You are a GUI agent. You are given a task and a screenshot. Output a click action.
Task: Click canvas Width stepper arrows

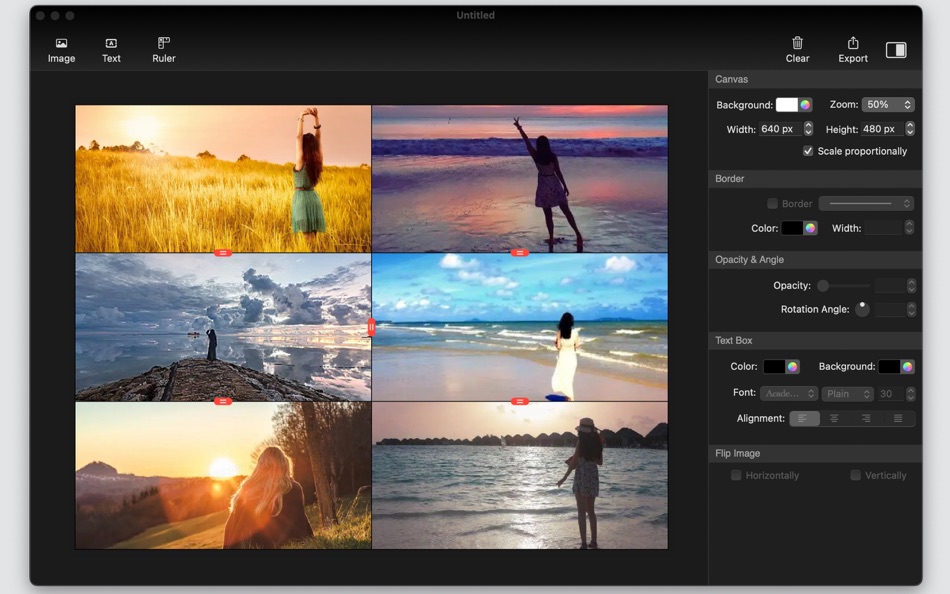[x=808, y=128]
